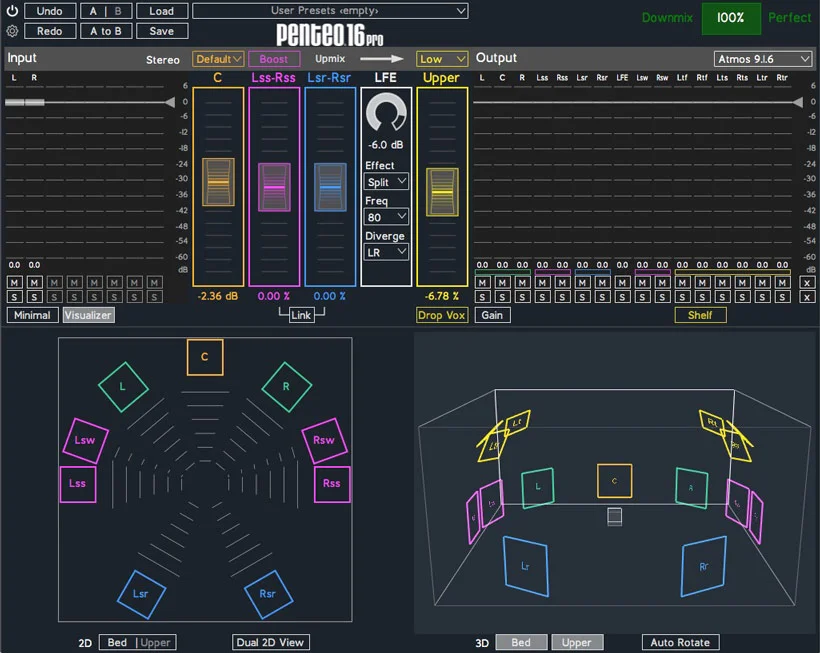The width and height of the screenshot is (820, 653).
Task: Toggle the Shelf filter
Action: [700, 315]
